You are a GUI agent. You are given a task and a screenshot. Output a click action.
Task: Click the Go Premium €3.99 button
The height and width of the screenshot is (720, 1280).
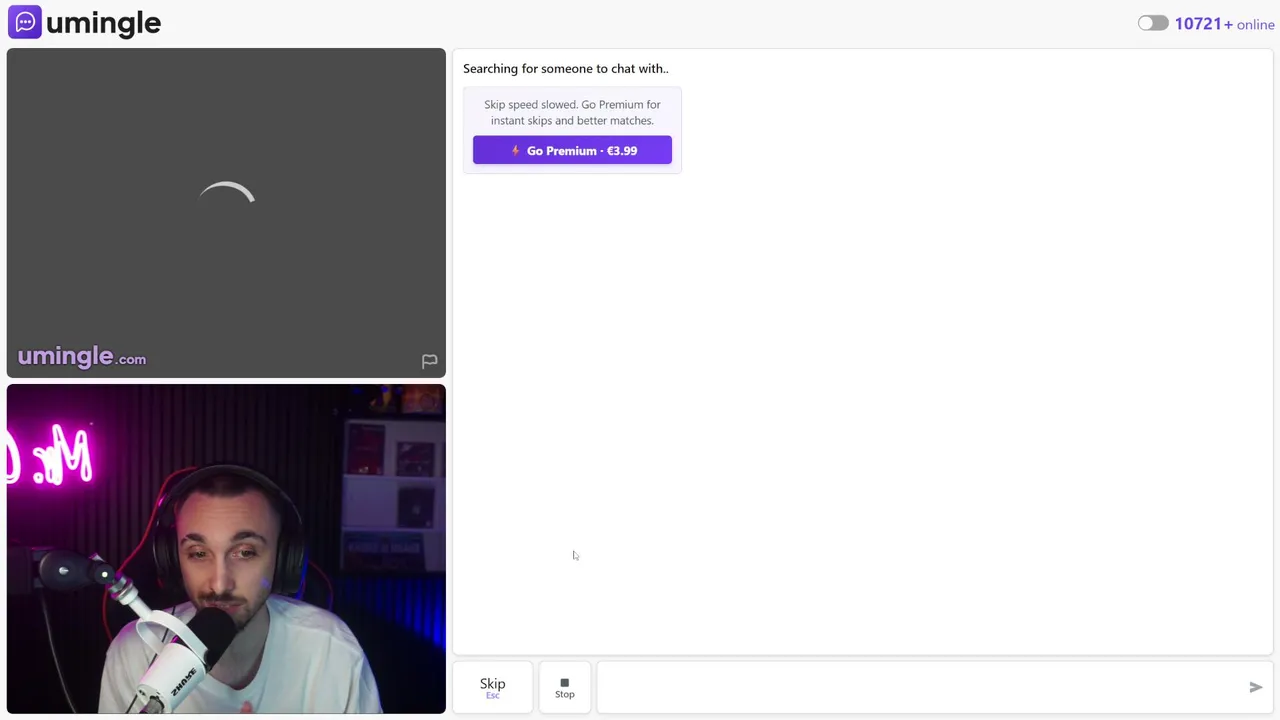coord(572,150)
